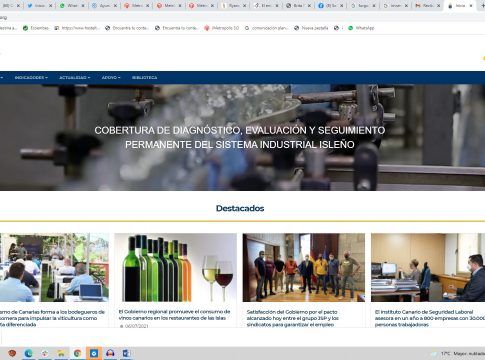Open the comunicación plan bookmark
The image size is (485, 360).
pos(266,28)
